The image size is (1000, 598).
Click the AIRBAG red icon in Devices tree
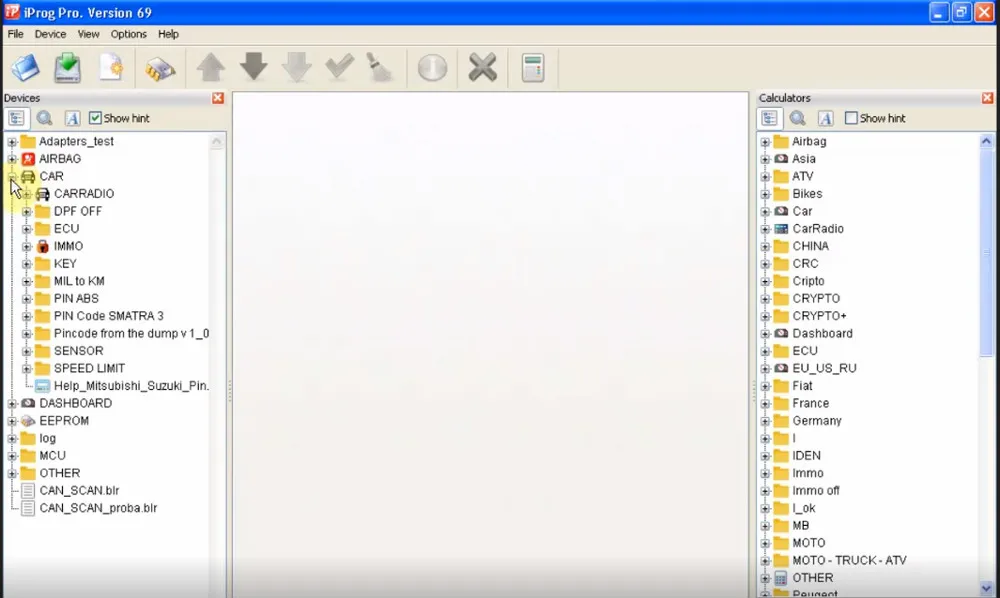pyautogui.click(x=28, y=159)
